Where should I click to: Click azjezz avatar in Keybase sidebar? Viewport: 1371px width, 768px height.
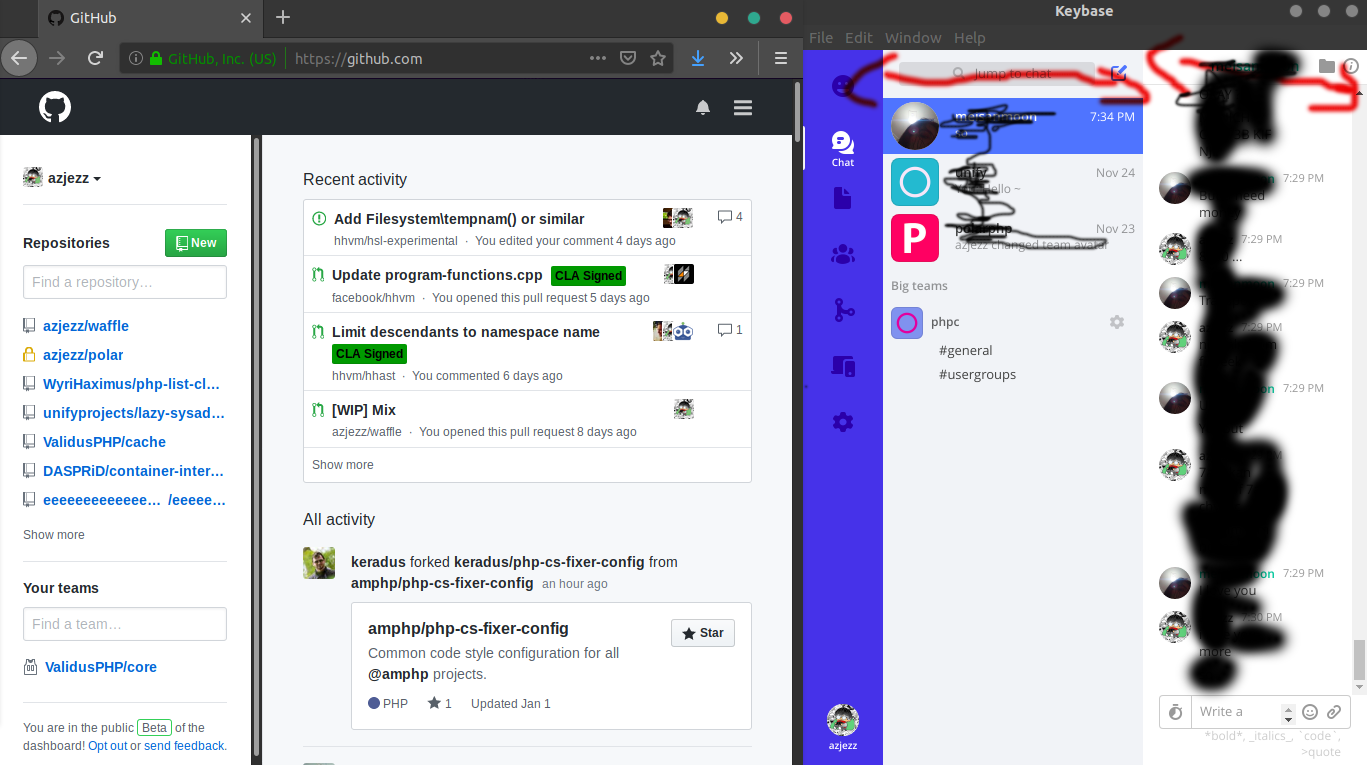(843, 720)
